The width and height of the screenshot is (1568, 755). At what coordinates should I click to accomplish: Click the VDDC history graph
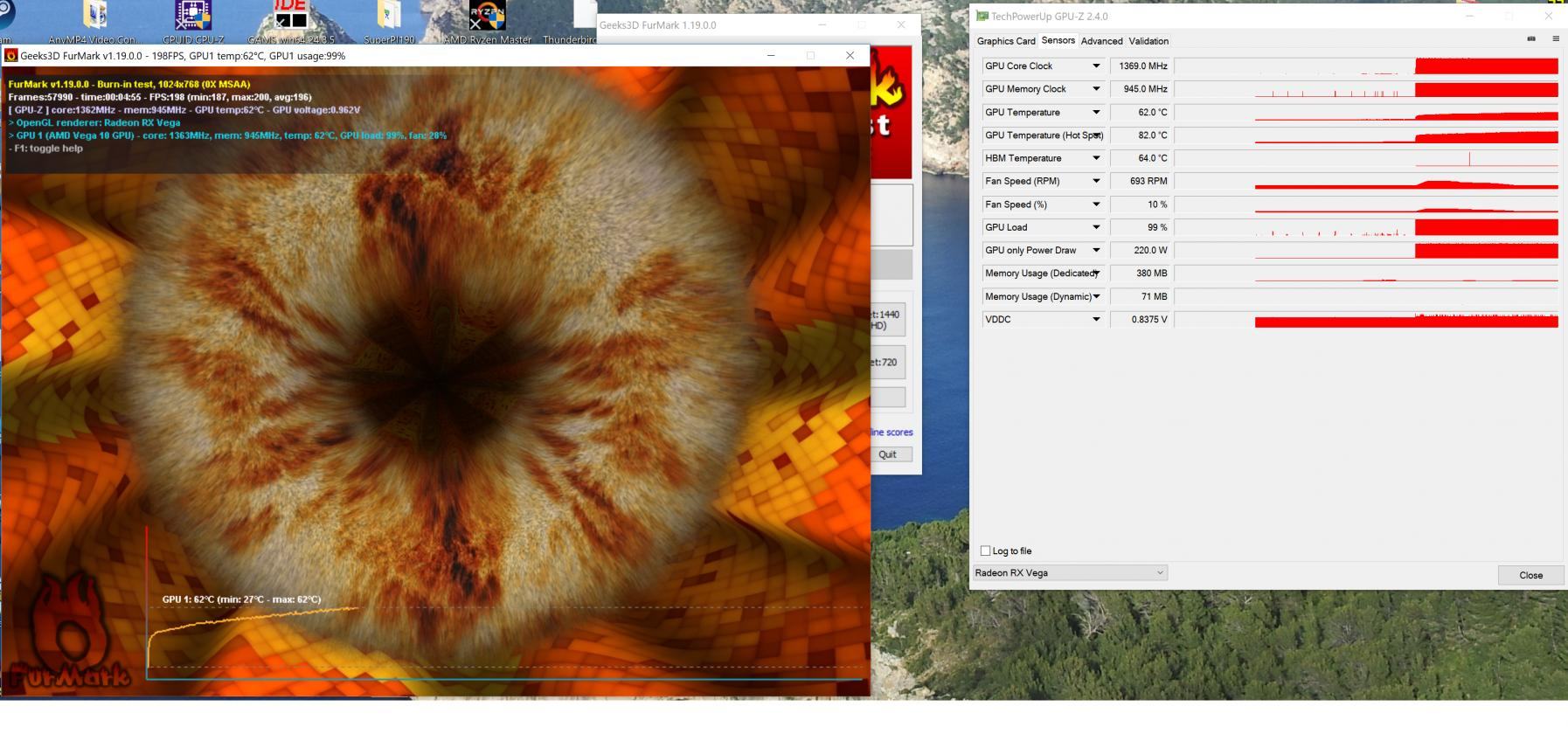click(1367, 319)
